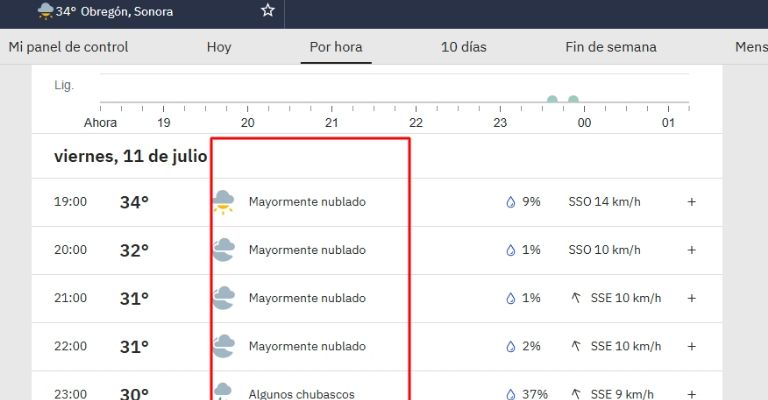Click the SSO 10 km/h wind value
Screen dimensions: 768x400
click(x=604, y=250)
